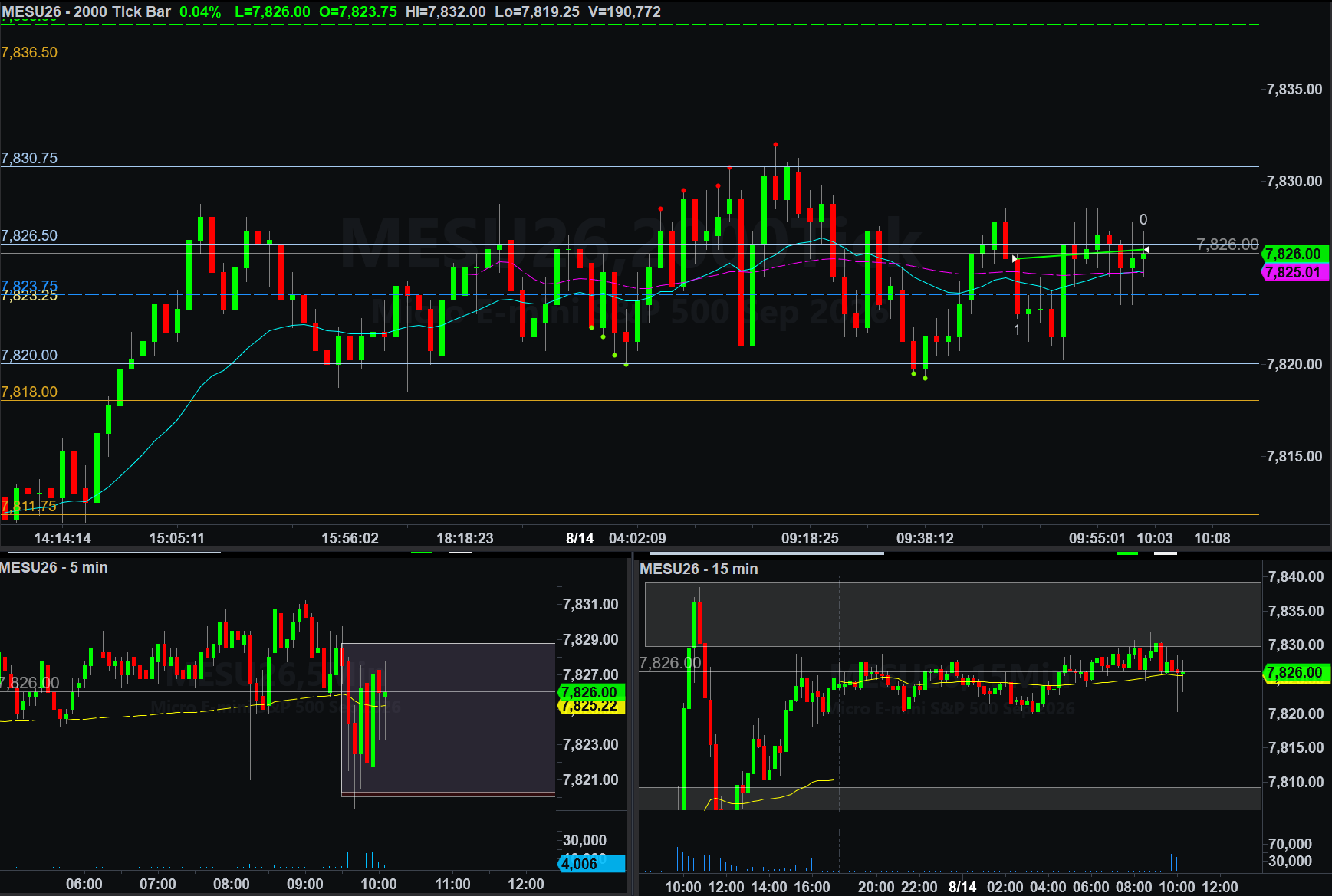Select the 14:14:14 time axis label
This screenshot has width=1332, height=896.
[x=62, y=538]
